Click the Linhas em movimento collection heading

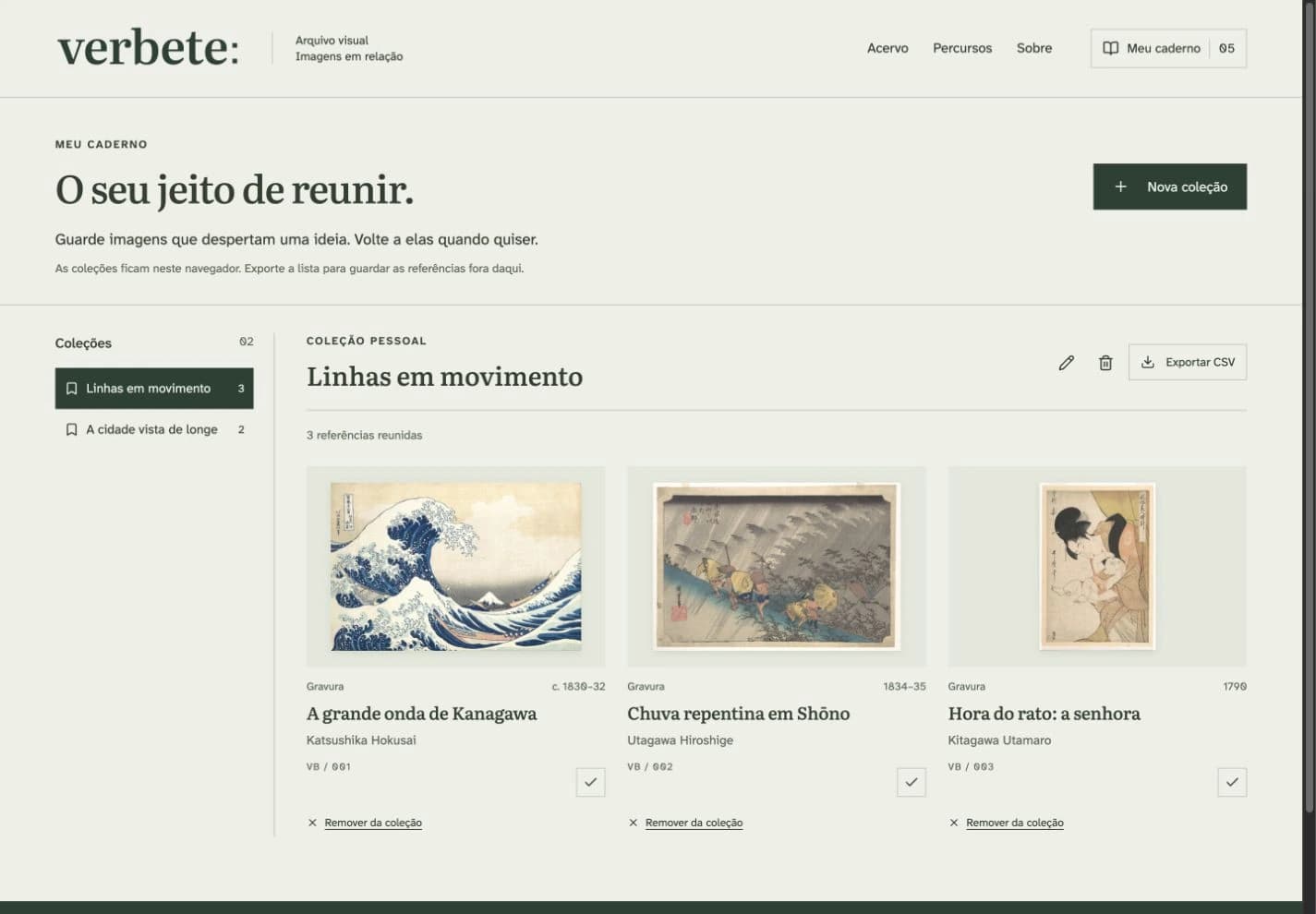coord(444,377)
